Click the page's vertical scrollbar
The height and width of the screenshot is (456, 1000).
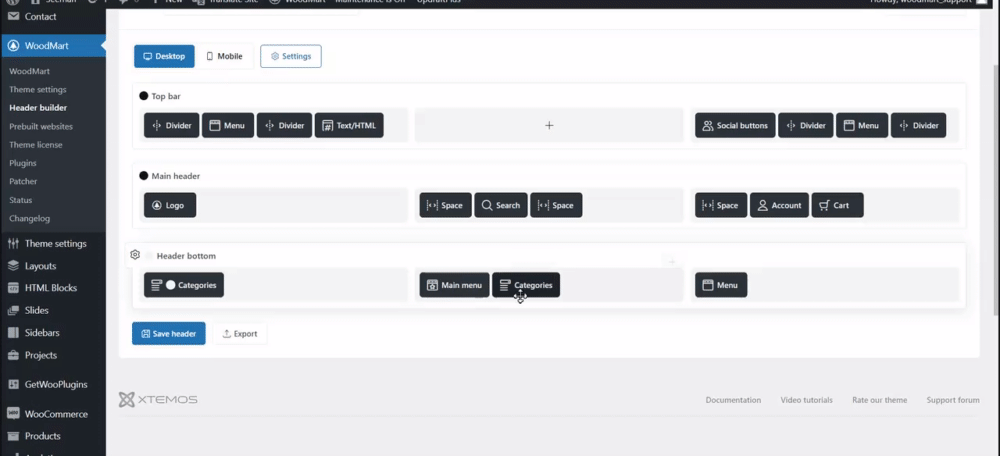click(996, 189)
